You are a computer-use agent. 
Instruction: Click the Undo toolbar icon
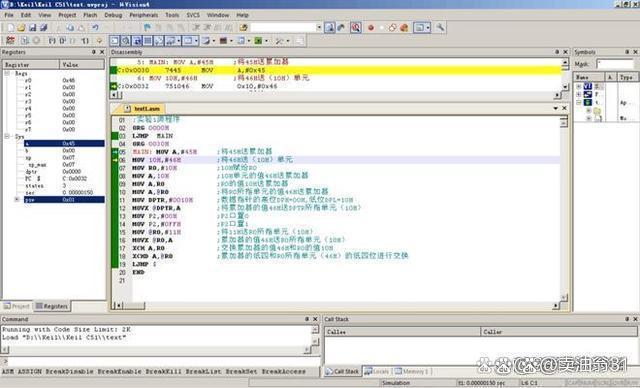95,27
